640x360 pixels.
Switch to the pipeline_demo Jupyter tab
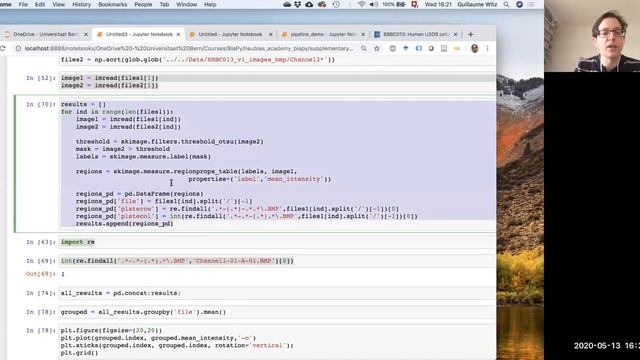click(322, 34)
